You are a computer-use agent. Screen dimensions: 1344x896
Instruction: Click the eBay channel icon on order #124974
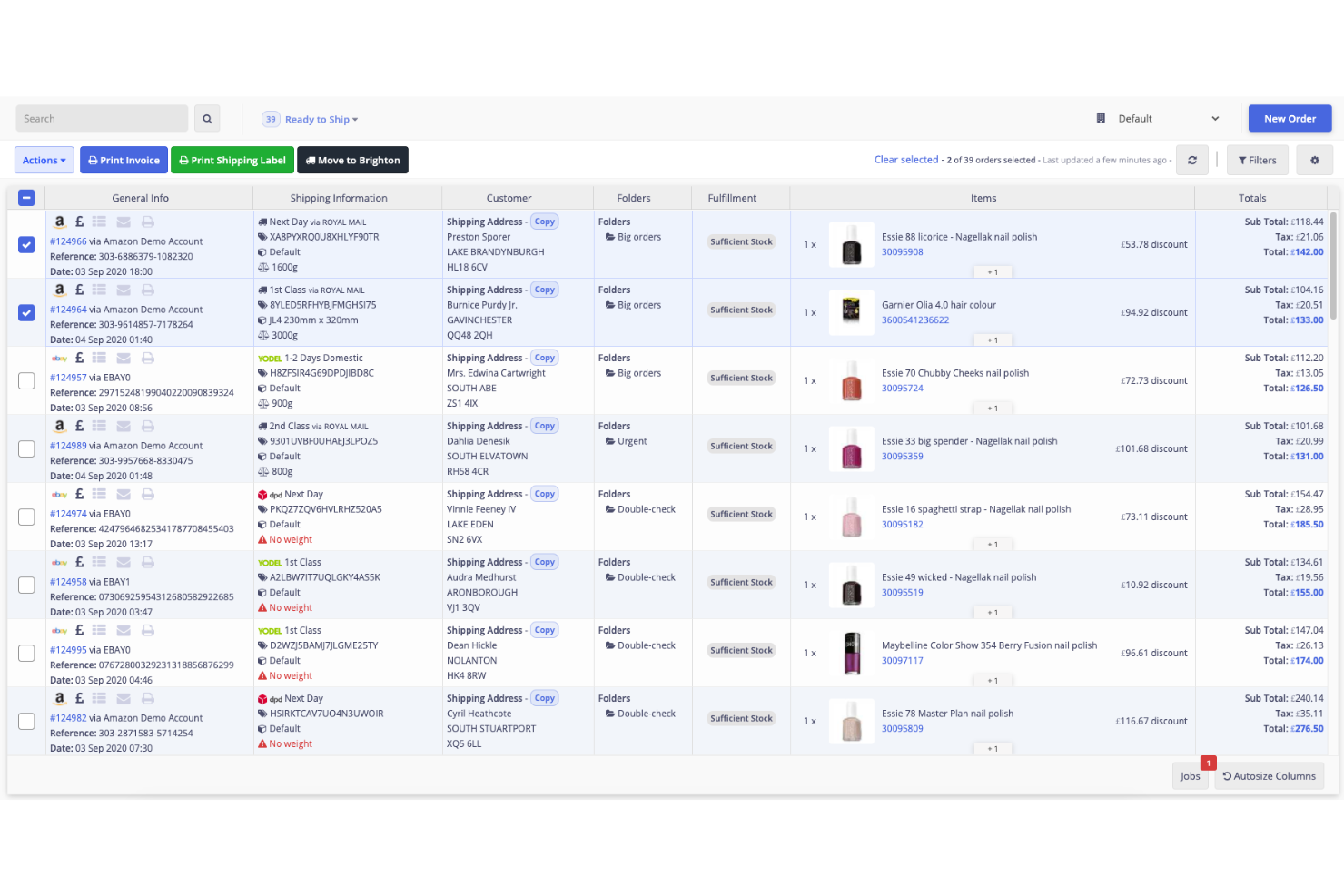pyautogui.click(x=60, y=494)
